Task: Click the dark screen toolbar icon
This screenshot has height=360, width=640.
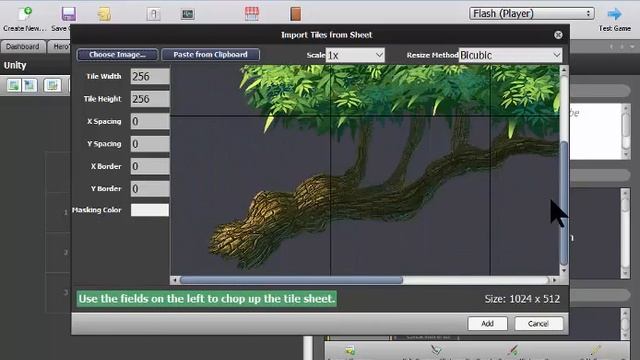Action: pos(187,14)
